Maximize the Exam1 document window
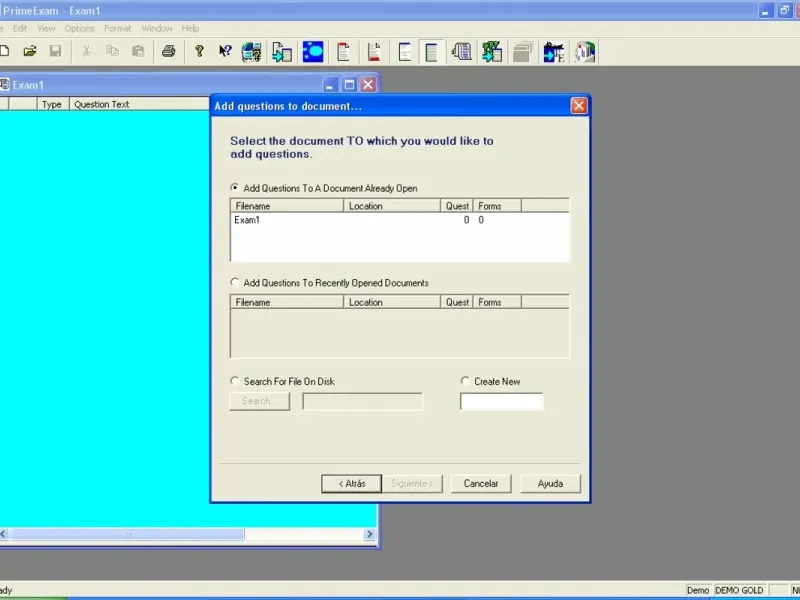The width and height of the screenshot is (800, 600). coord(349,85)
